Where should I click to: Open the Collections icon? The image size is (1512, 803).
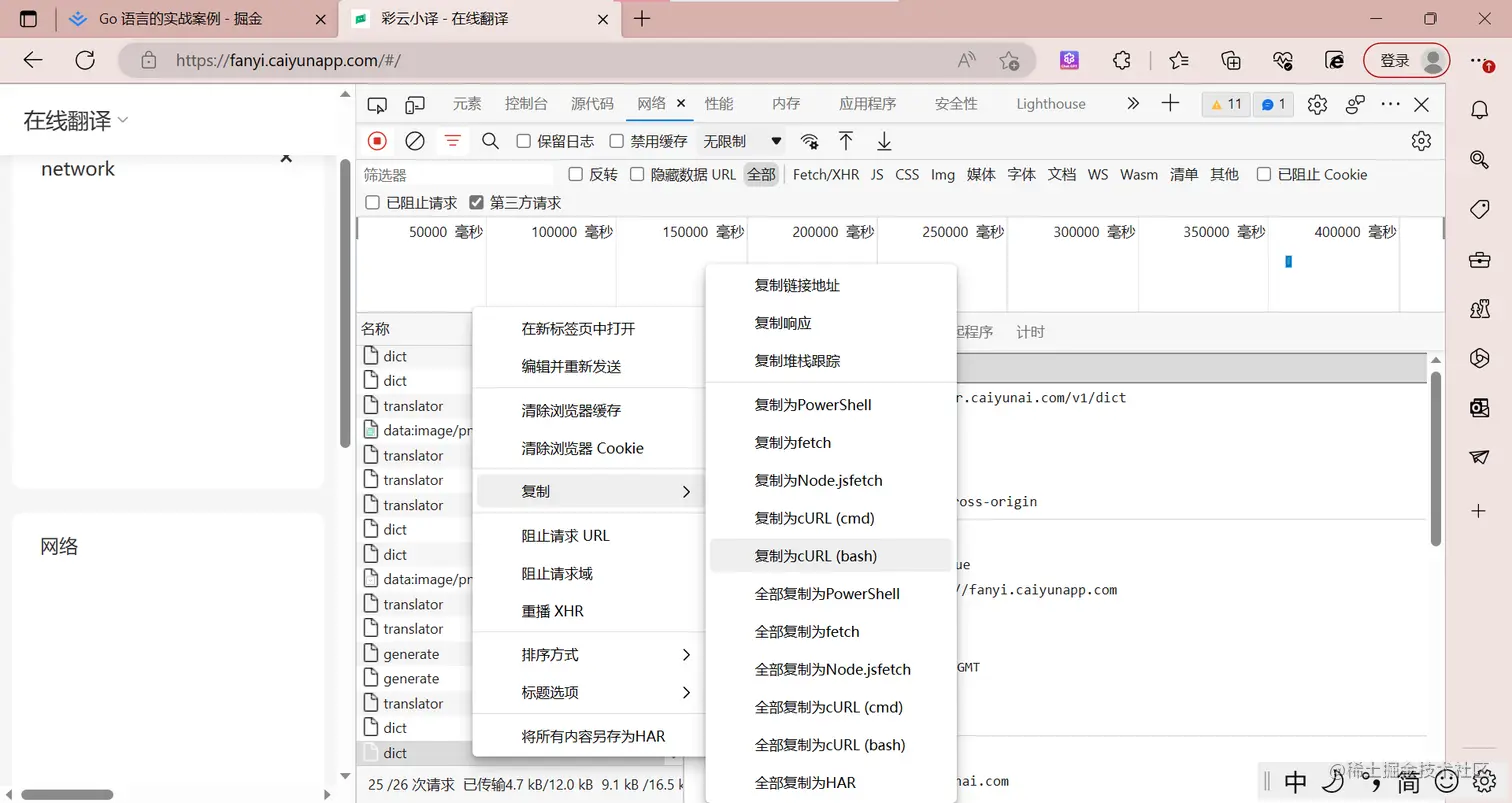(x=1231, y=60)
